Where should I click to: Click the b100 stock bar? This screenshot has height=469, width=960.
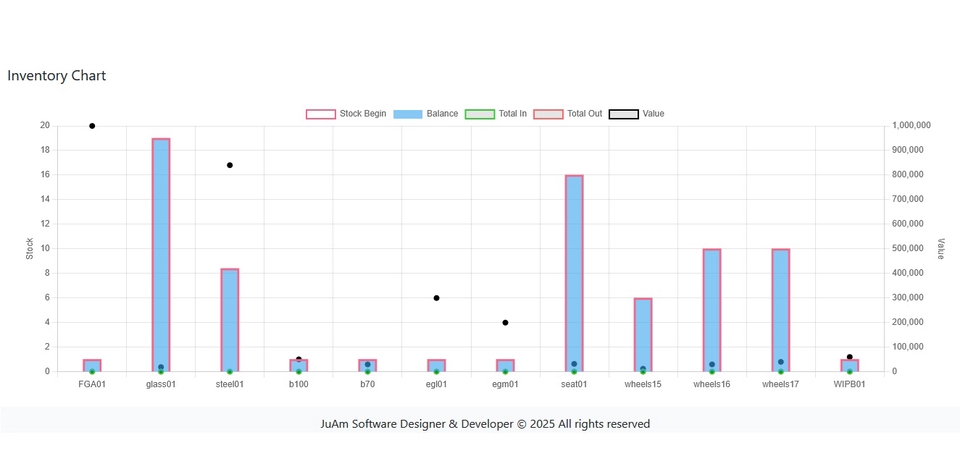[x=299, y=366]
